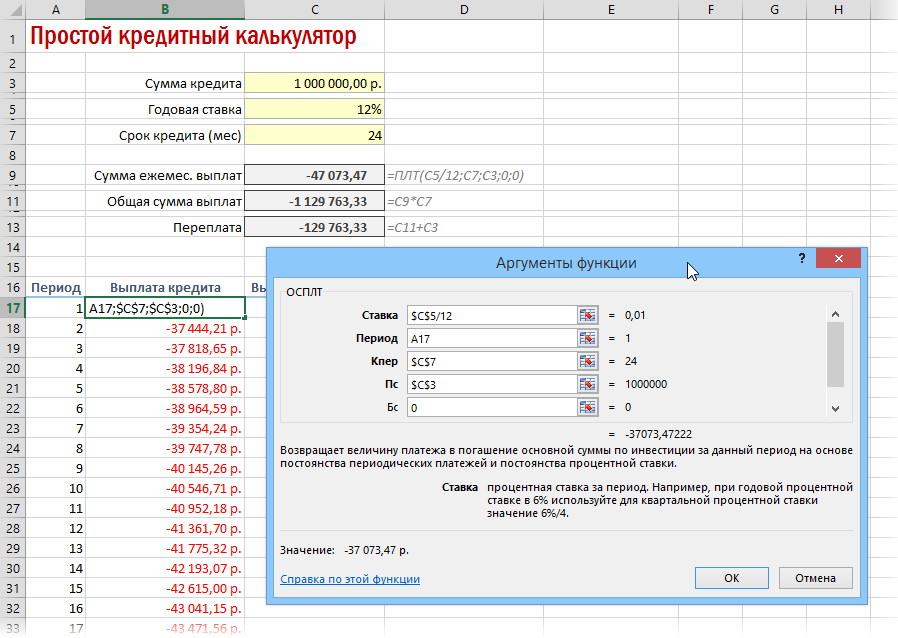Click range selector icon next to Период

click(x=587, y=338)
